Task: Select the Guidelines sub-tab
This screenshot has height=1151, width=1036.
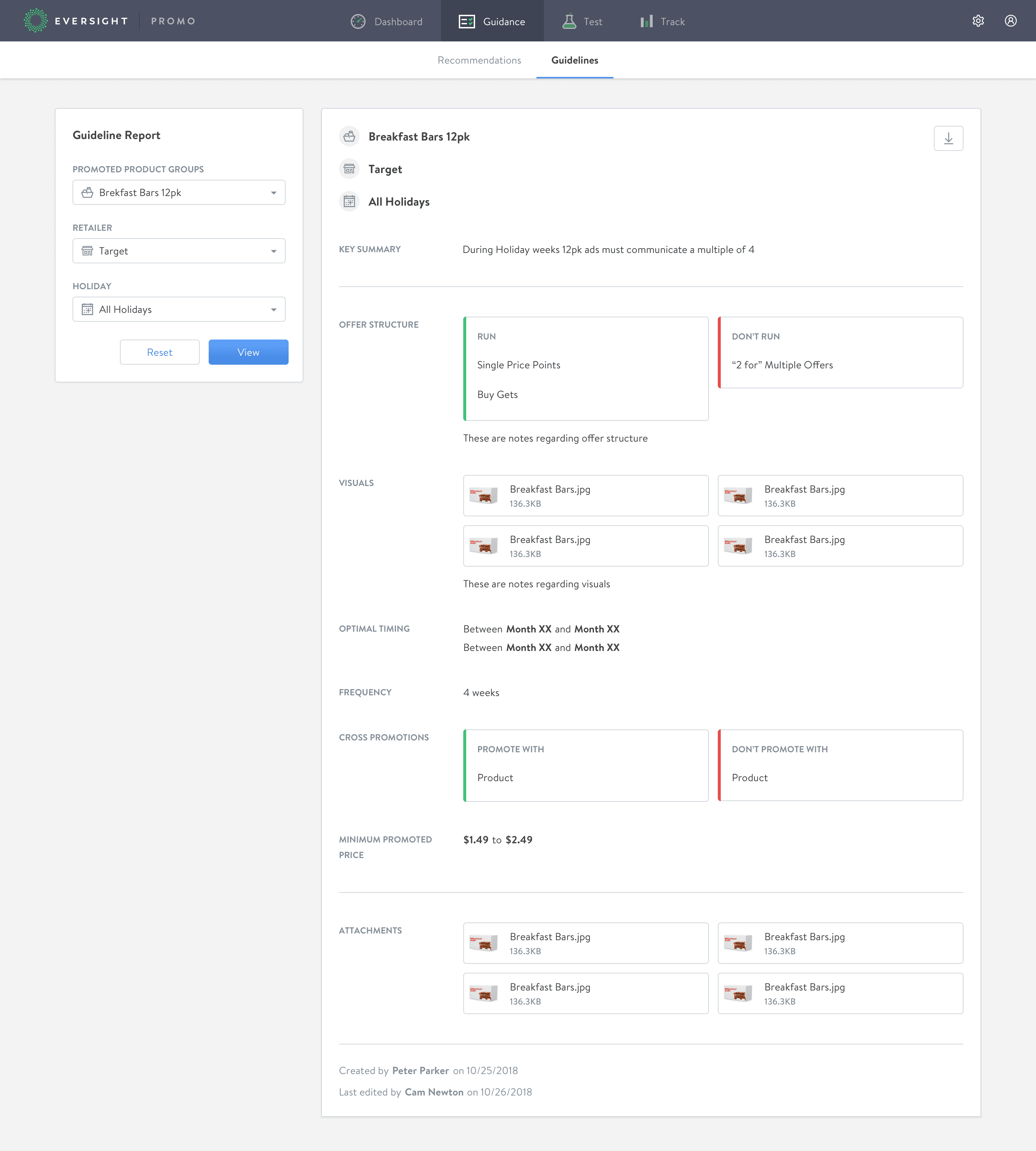Action: pos(575,60)
